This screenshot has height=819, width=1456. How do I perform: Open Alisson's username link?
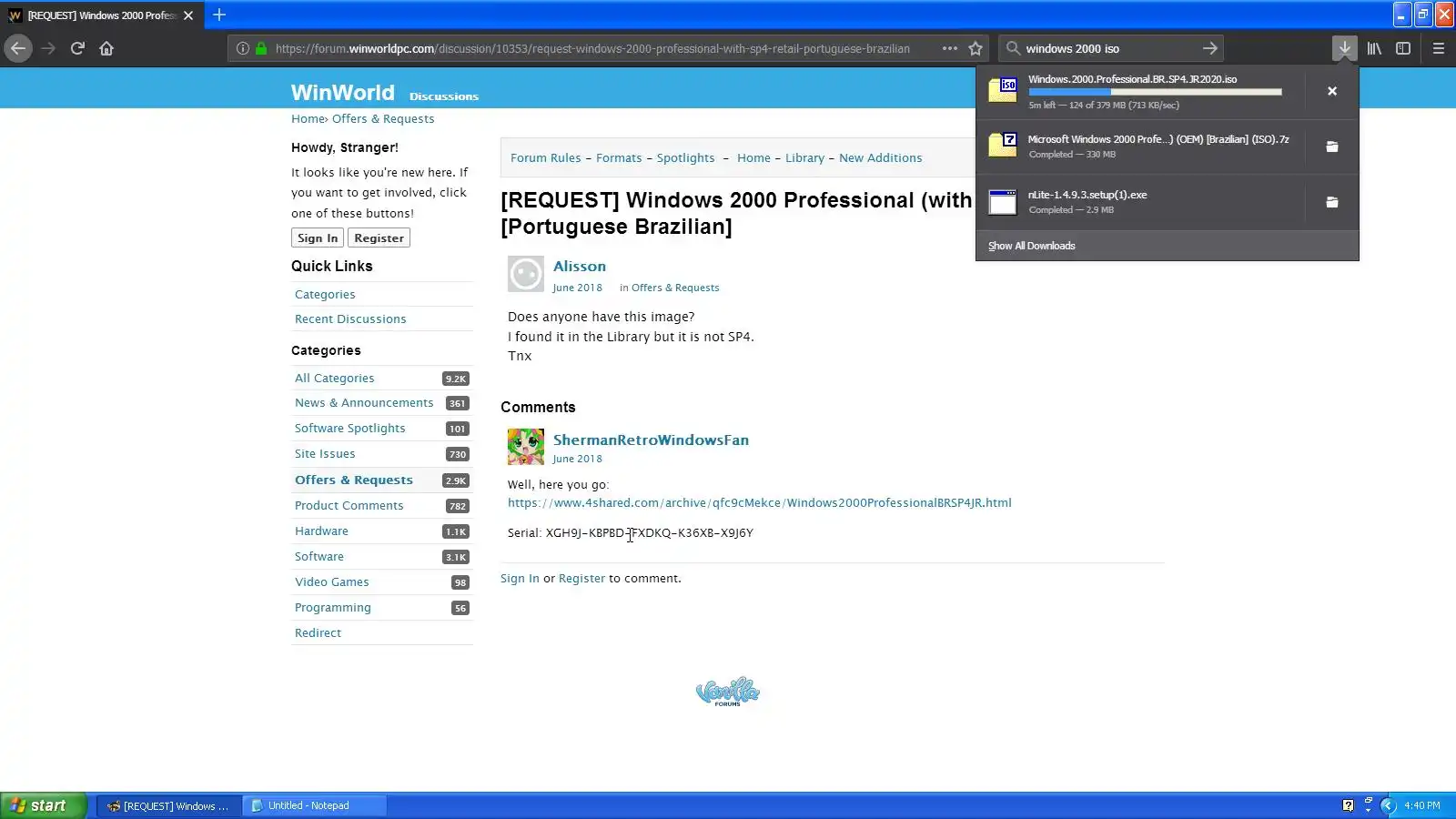click(579, 266)
